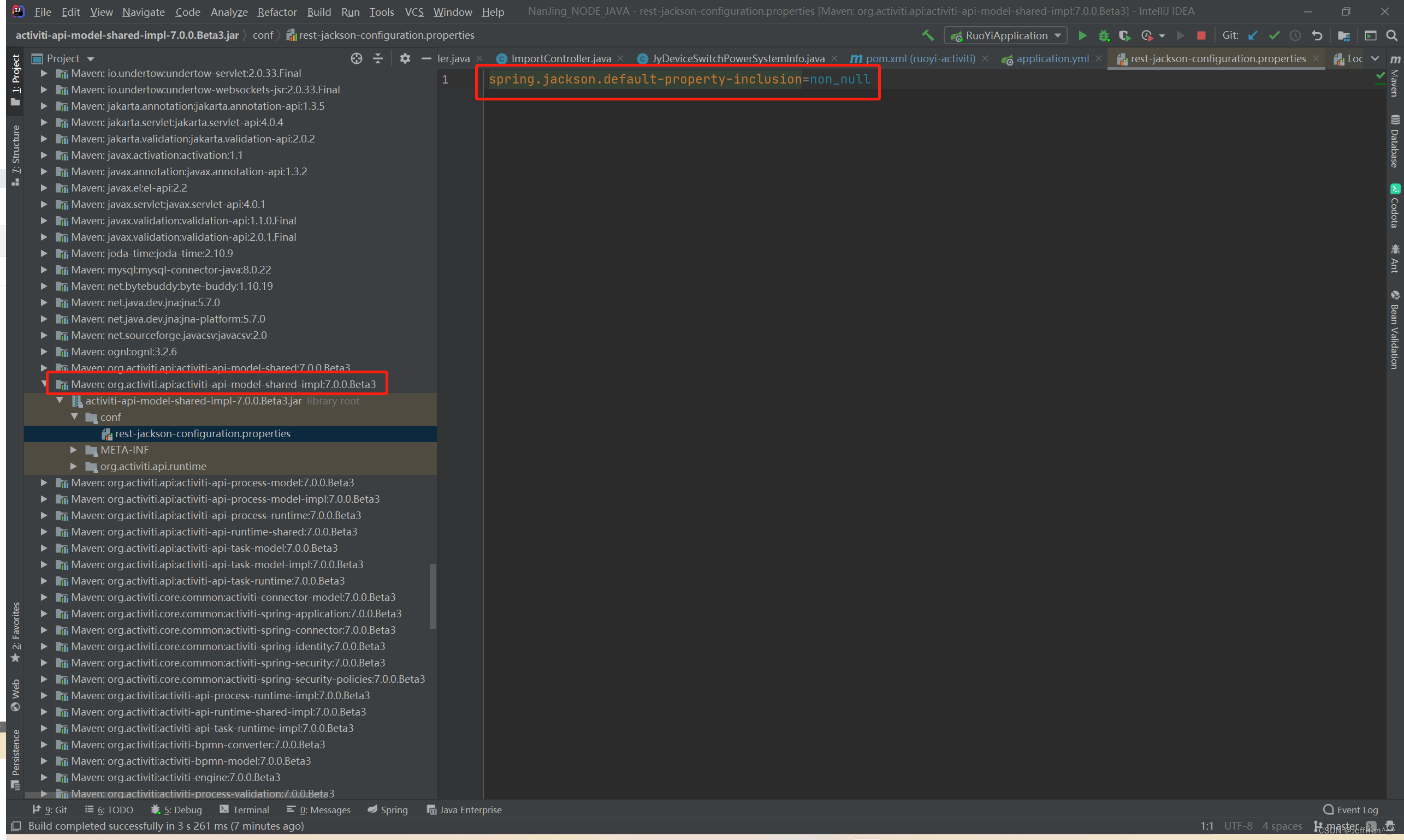Click the Git Commit checkmark icon
Viewport: 1404px width, 840px height.
click(x=1273, y=35)
